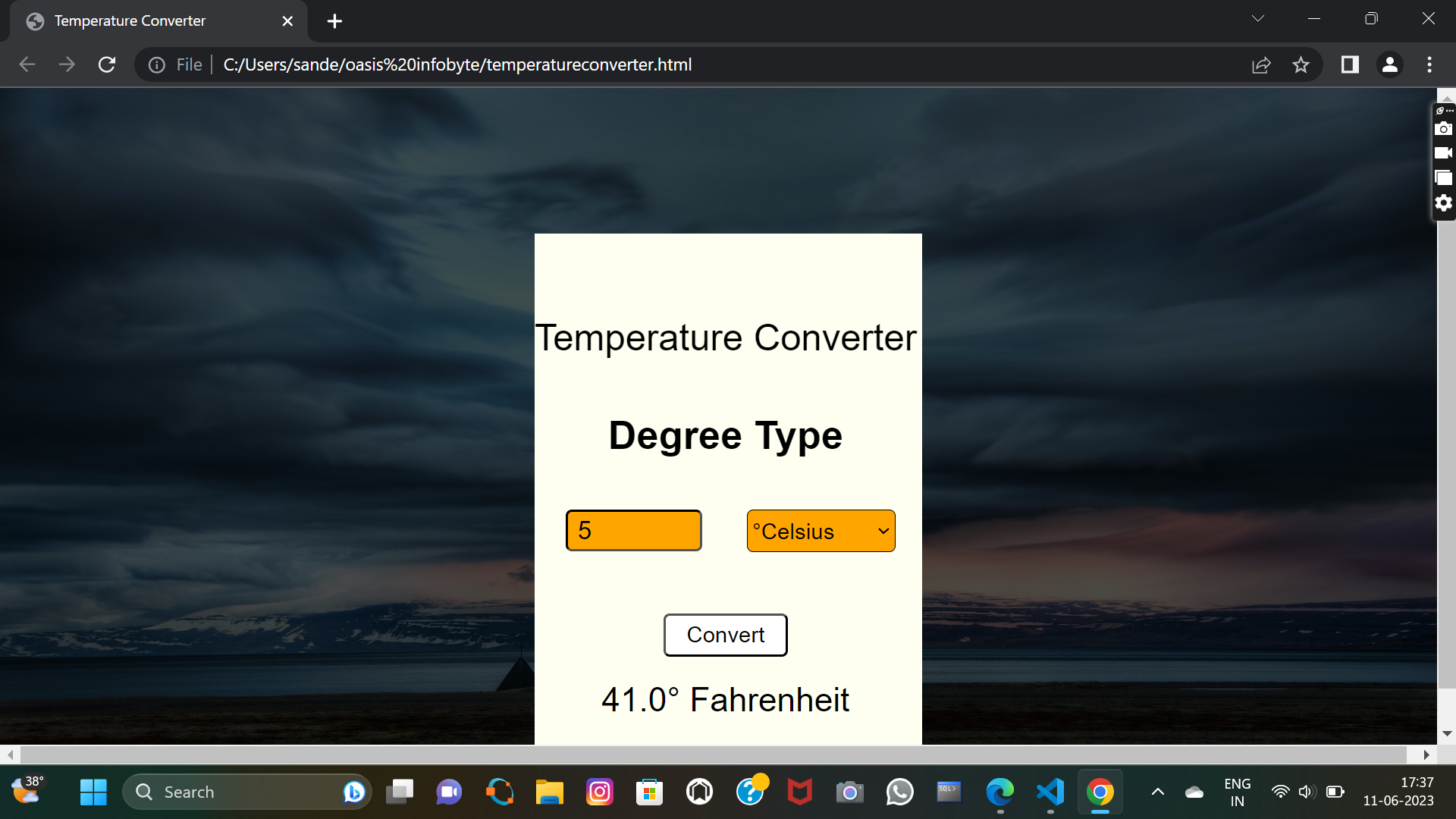Open Visual Studio Code from the taskbar
This screenshot has height=819, width=1456.
pyautogui.click(x=1050, y=792)
